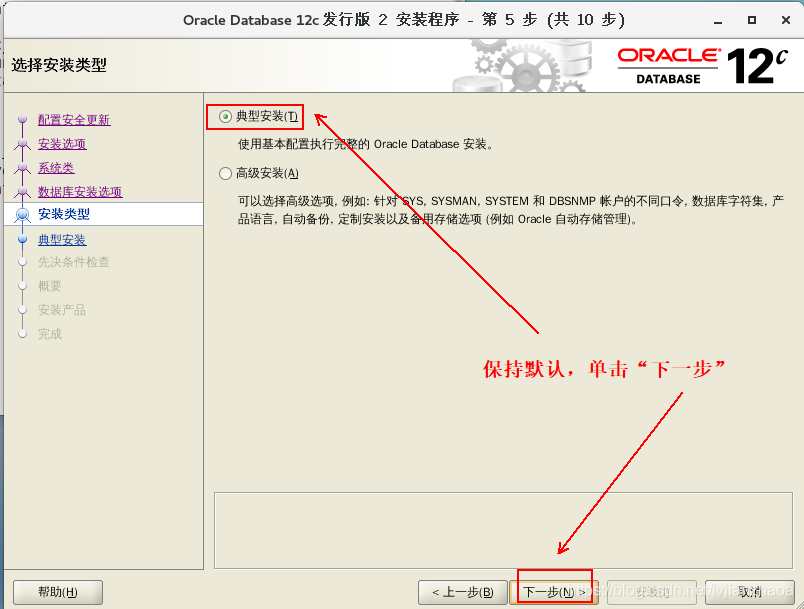The image size is (804, 609).
Task: Maximize the Oracle installer window
Action: [752, 20]
